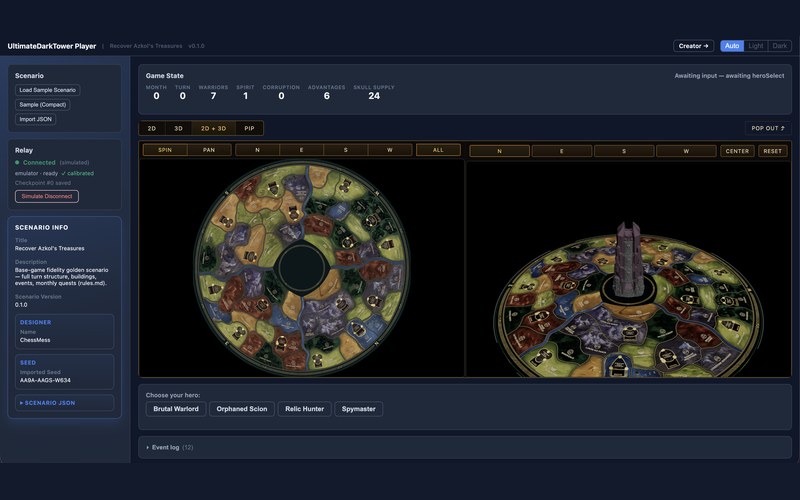Select ALL quadrants on 2D board
Viewport: 800px width, 500px height.
pyautogui.click(x=438, y=150)
